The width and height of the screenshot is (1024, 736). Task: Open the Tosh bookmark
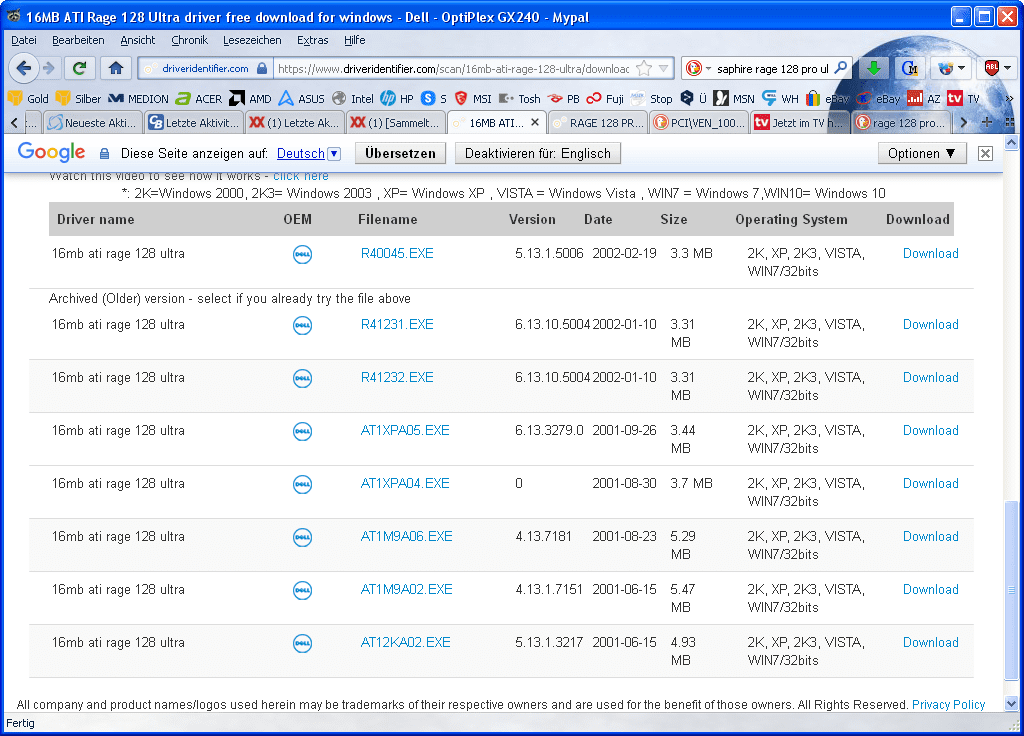pos(520,99)
